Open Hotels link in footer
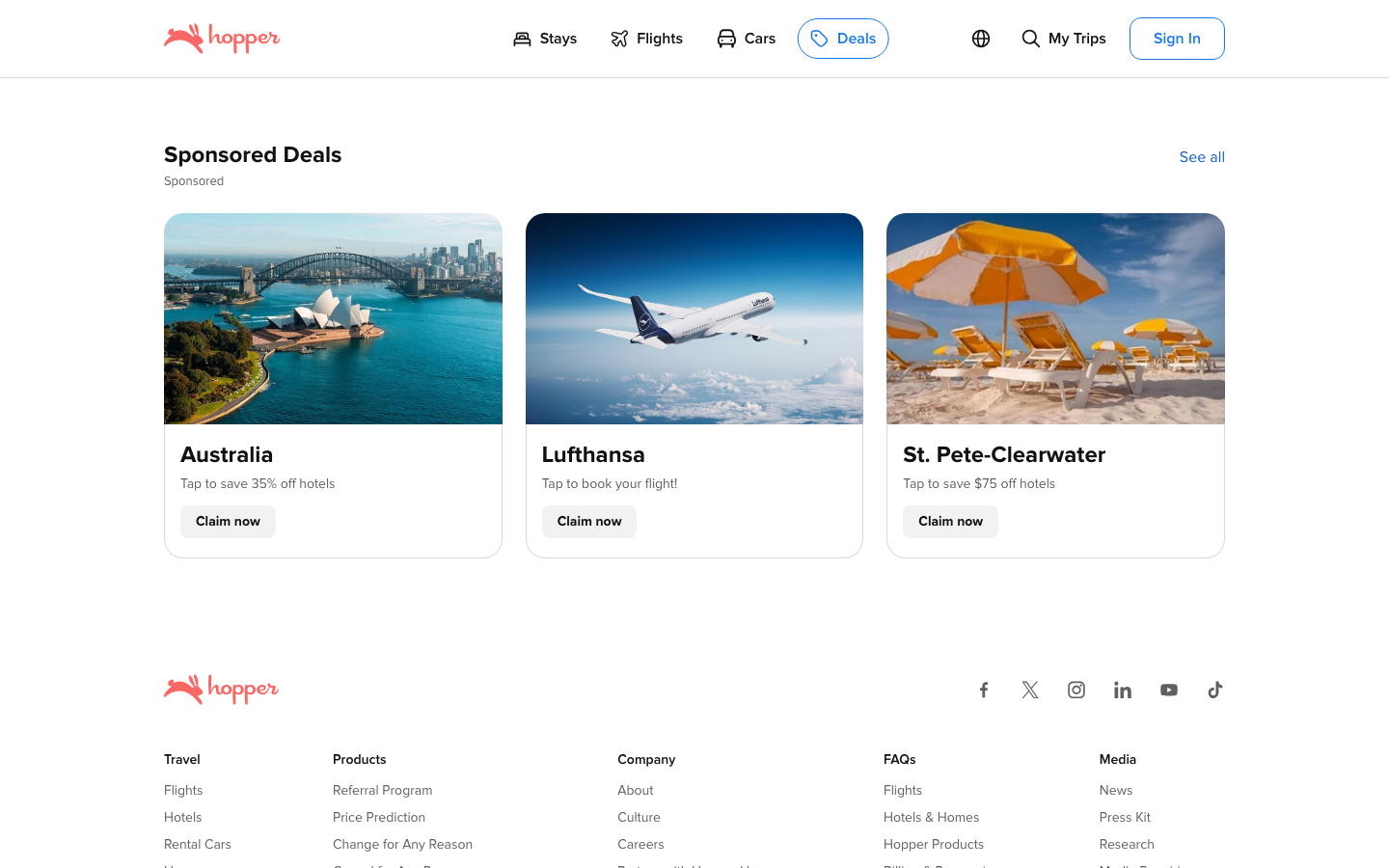This screenshot has width=1389, height=868. coord(183,817)
